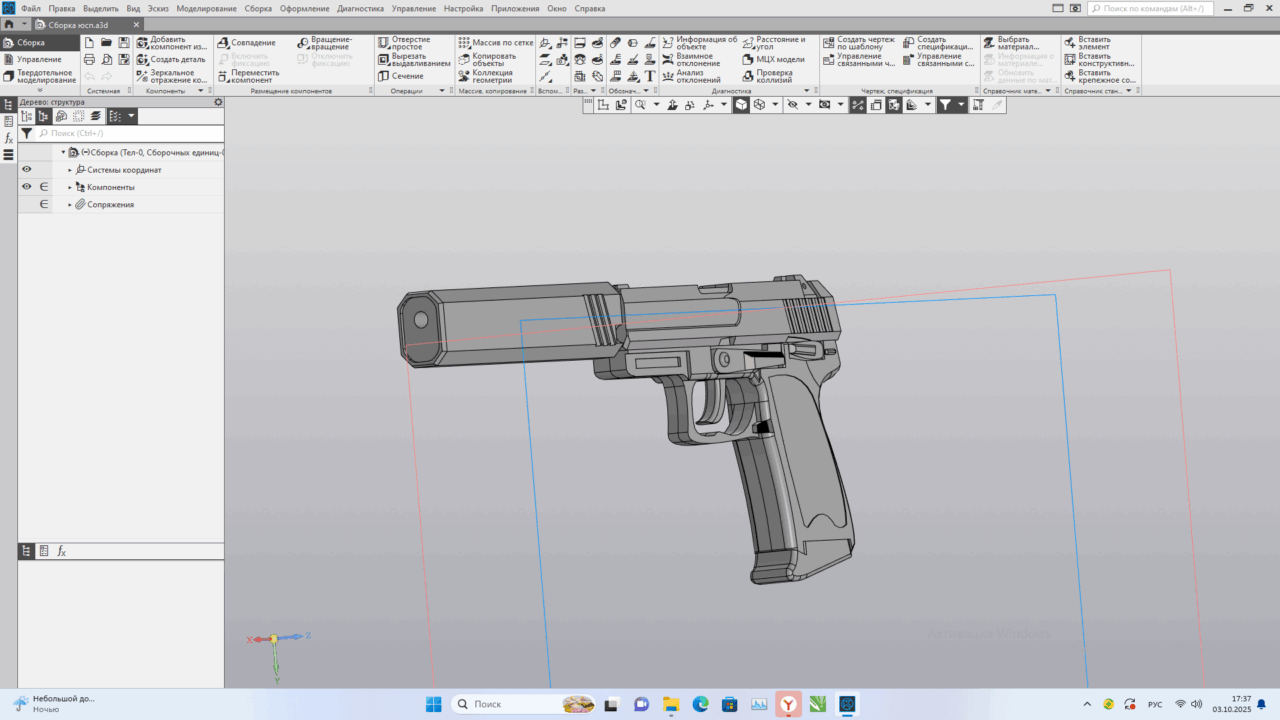This screenshot has height=720, width=1280.
Task: Expand the Компоненты tree node
Action: [70, 186]
